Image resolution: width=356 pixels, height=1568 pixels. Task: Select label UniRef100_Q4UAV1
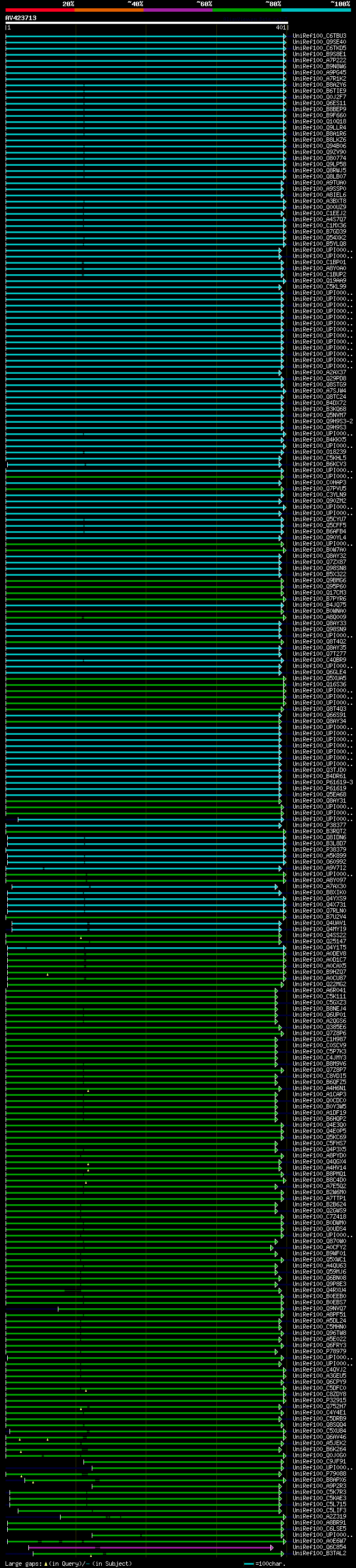click(319, 923)
